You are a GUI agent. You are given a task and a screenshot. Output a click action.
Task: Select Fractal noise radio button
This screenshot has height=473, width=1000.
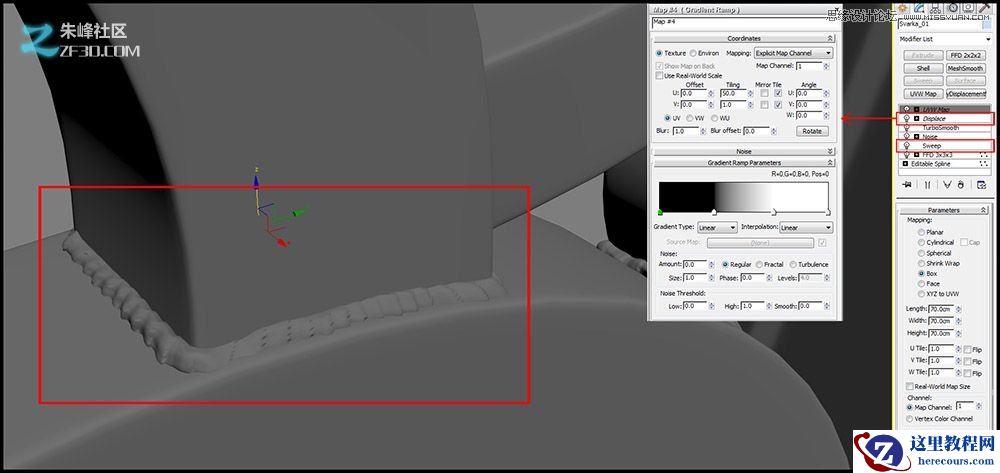pyautogui.click(x=759, y=264)
